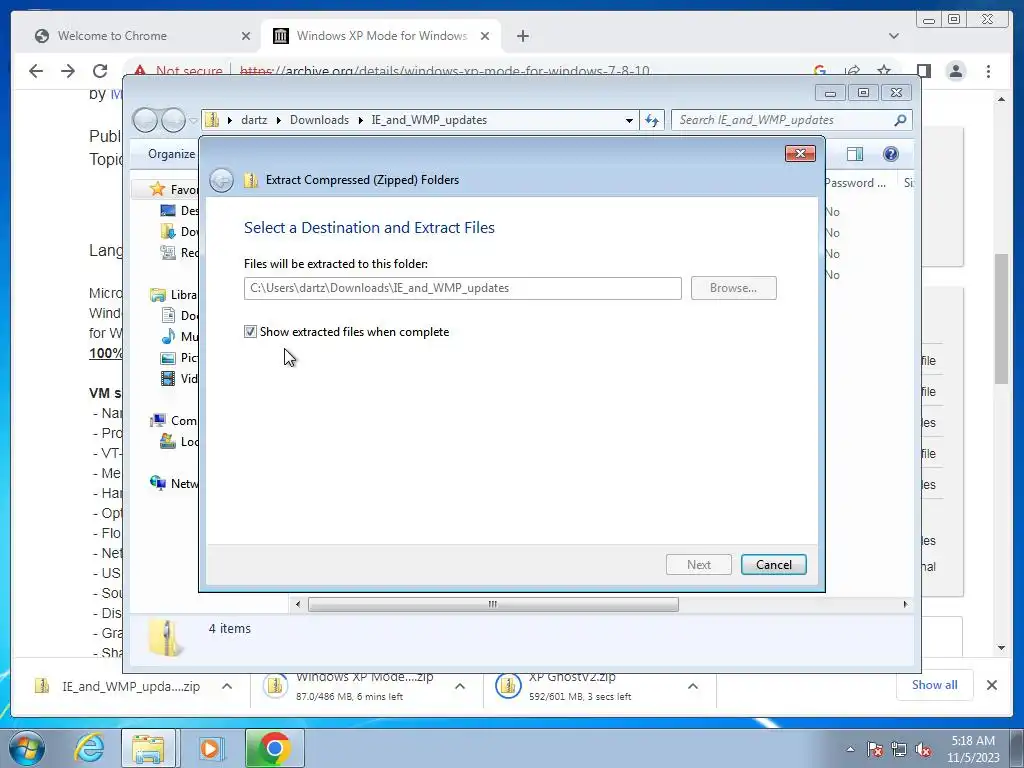Expand arrow after dartz in breadcrumb
Image resolution: width=1024 pixels, height=768 pixels.
click(x=279, y=120)
